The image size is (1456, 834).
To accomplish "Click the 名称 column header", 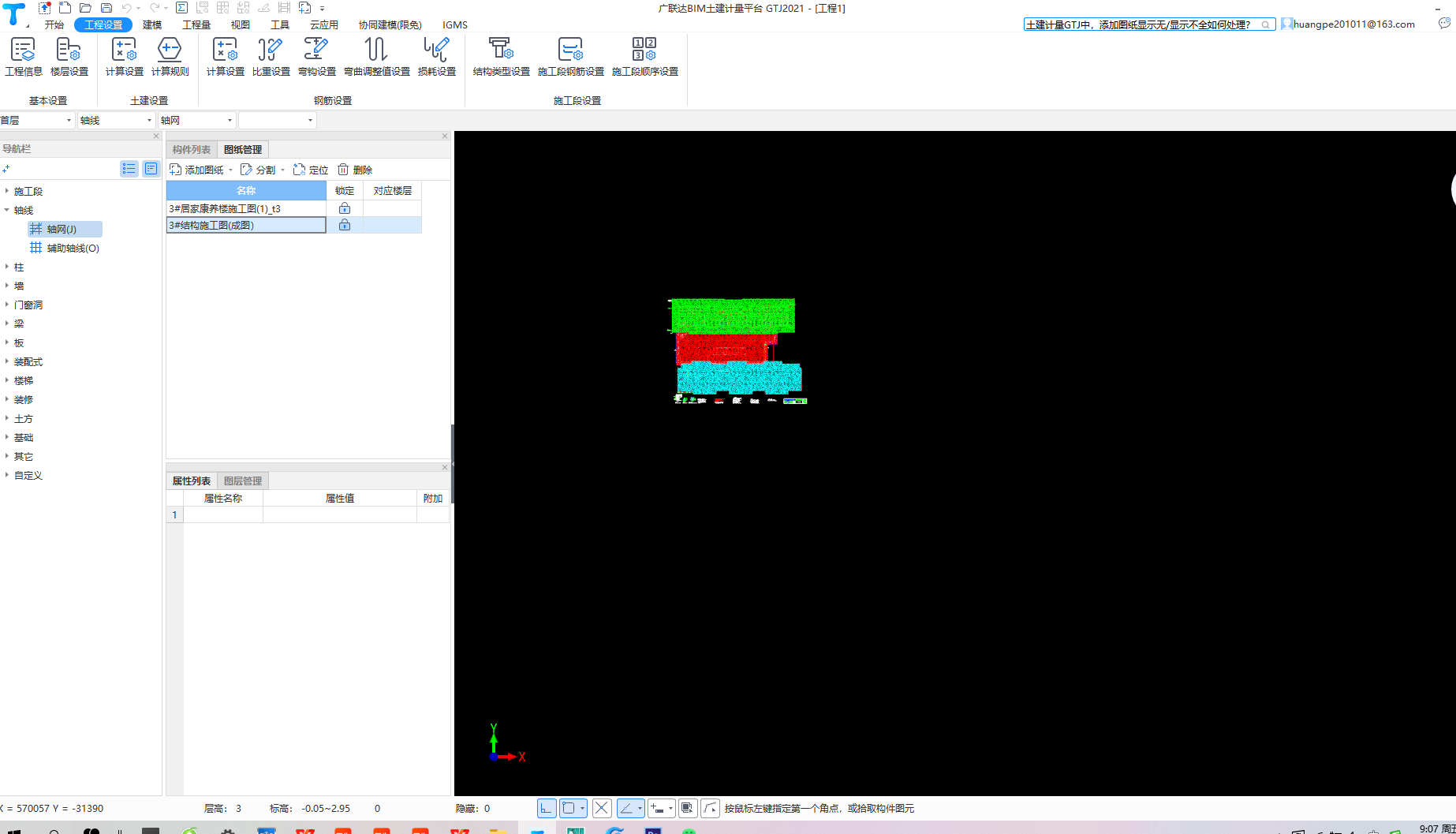I will [x=246, y=190].
